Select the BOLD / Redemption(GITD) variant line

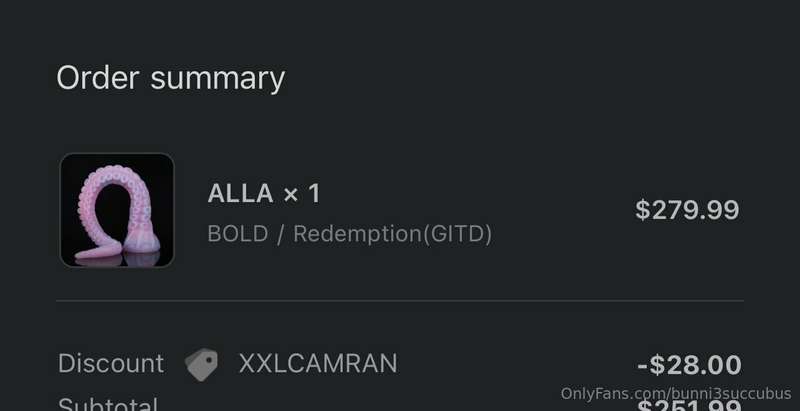coord(349,234)
